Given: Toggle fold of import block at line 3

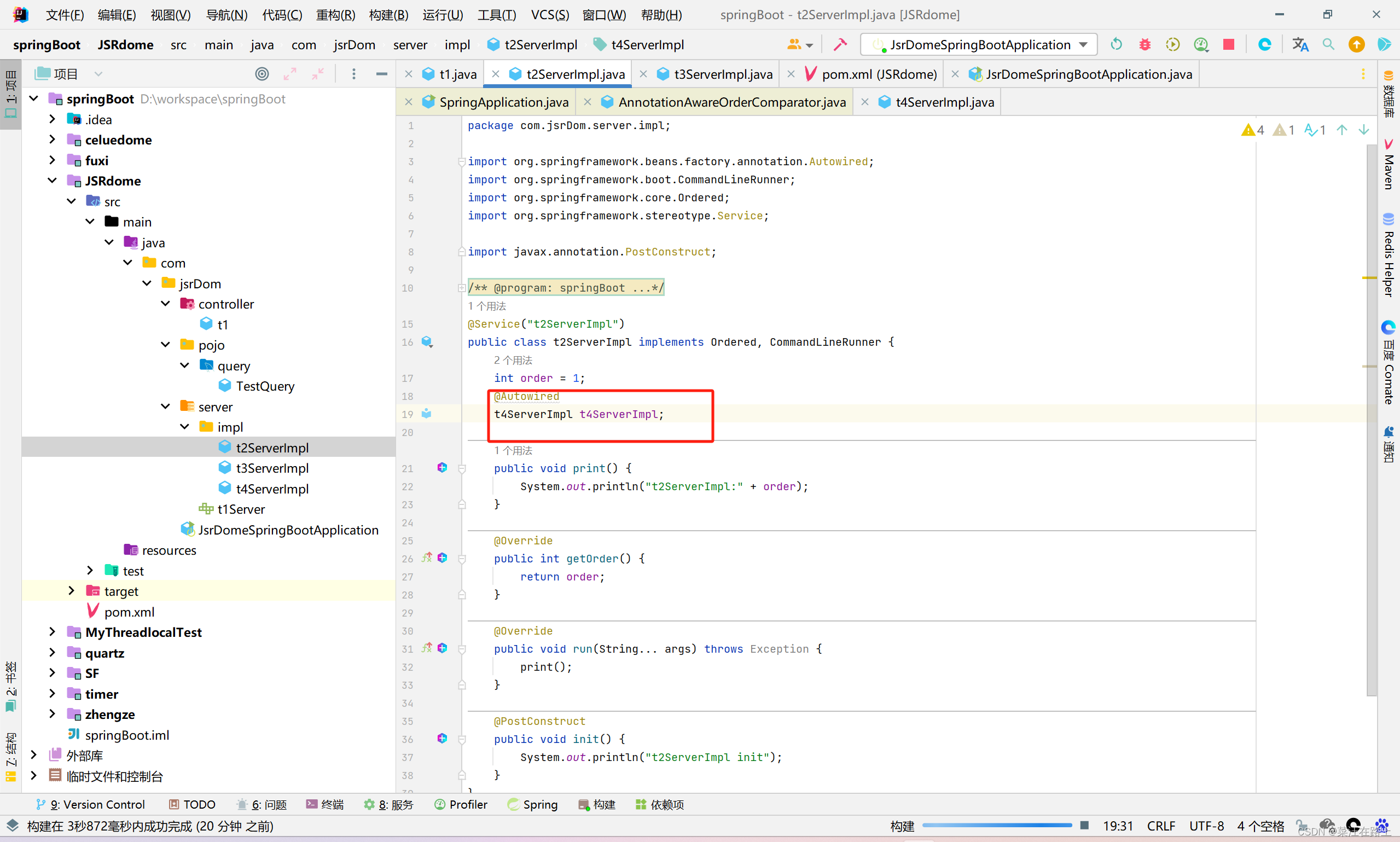Looking at the screenshot, I should tap(462, 162).
